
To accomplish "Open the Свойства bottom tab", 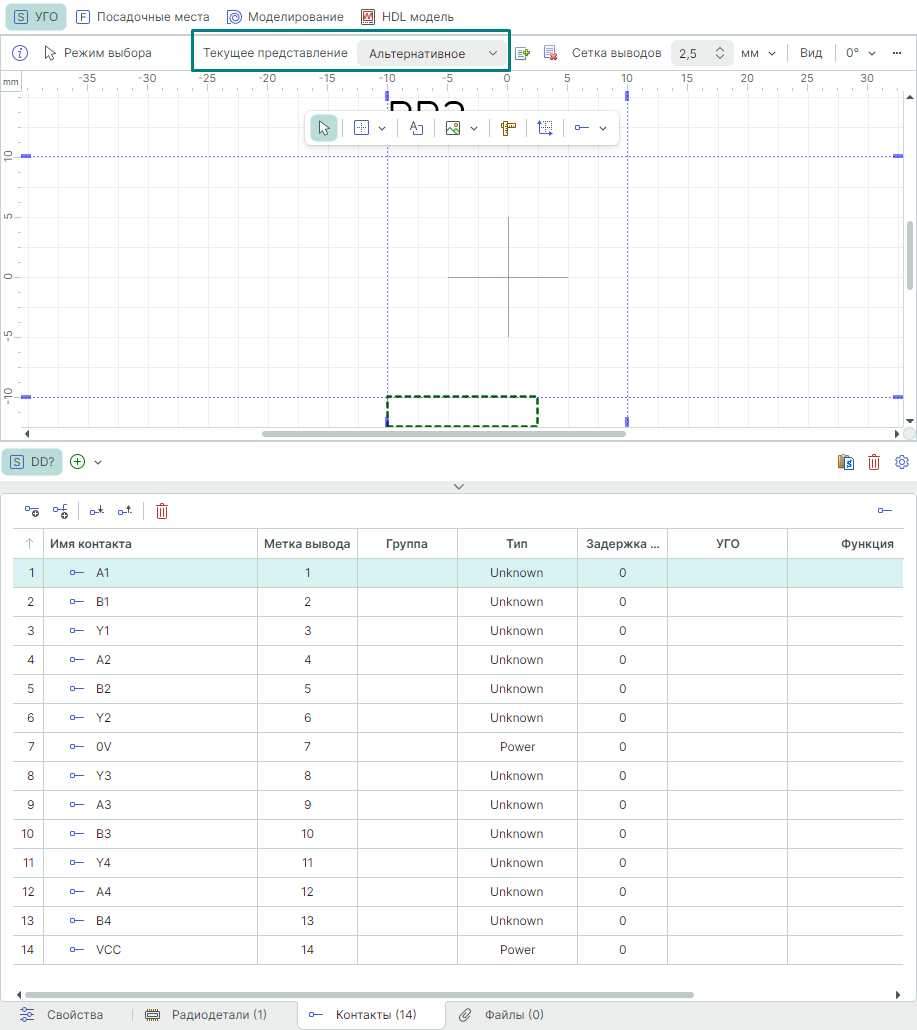I will [x=63, y=1015].
